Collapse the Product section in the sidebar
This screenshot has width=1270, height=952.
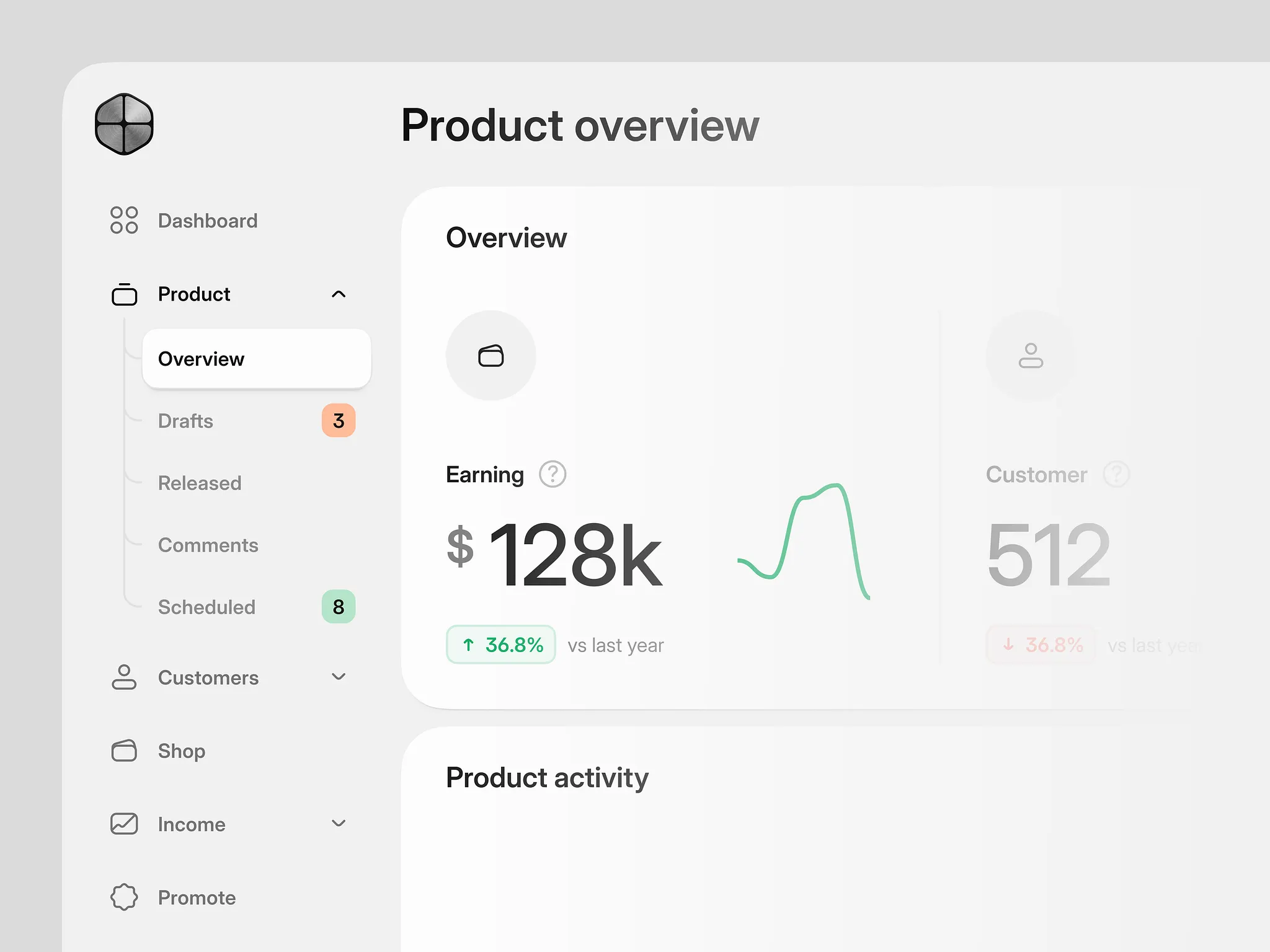pyautogui.click(x=339, y=294)
